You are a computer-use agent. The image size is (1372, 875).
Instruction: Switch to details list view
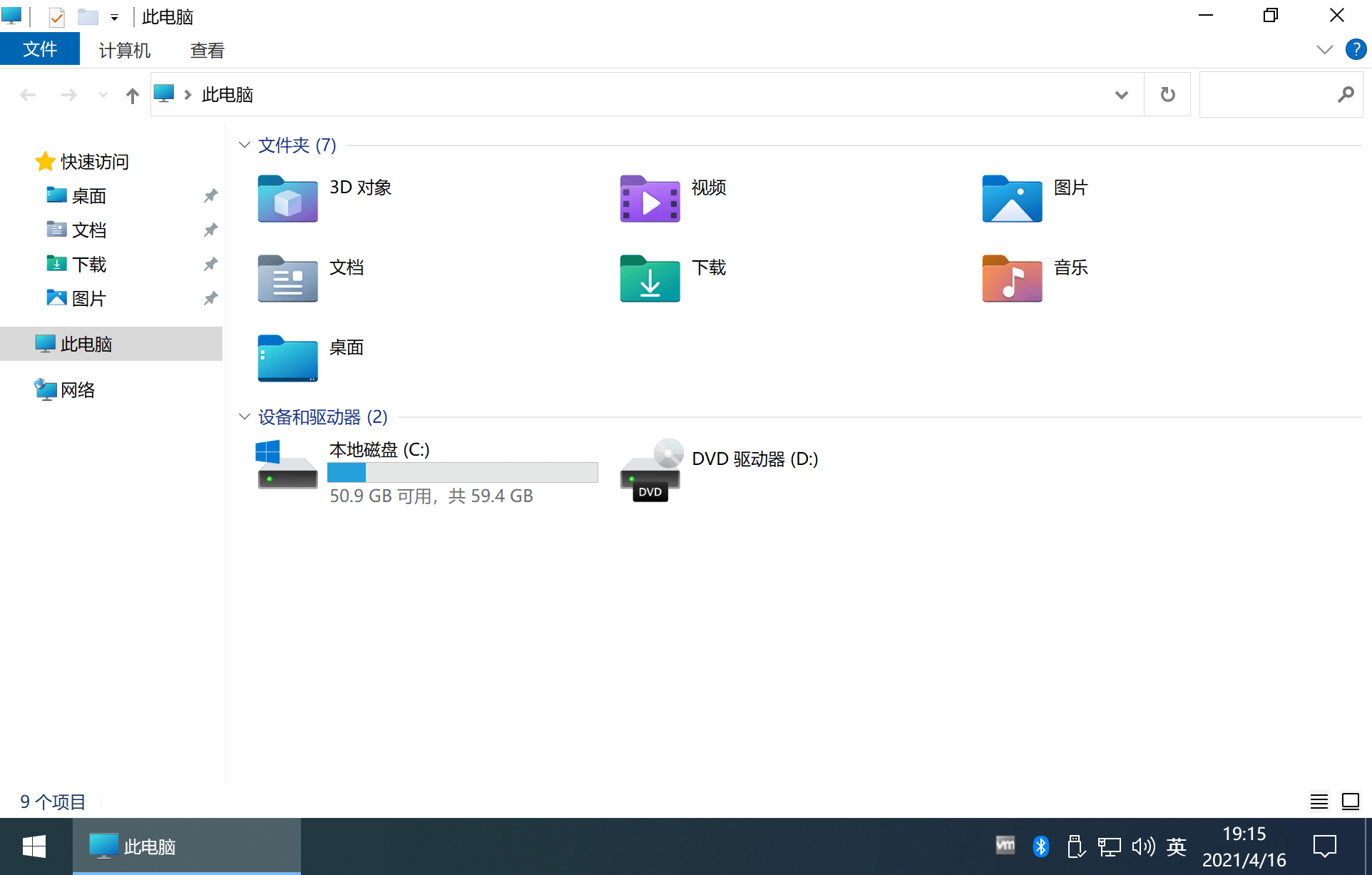1319,802
